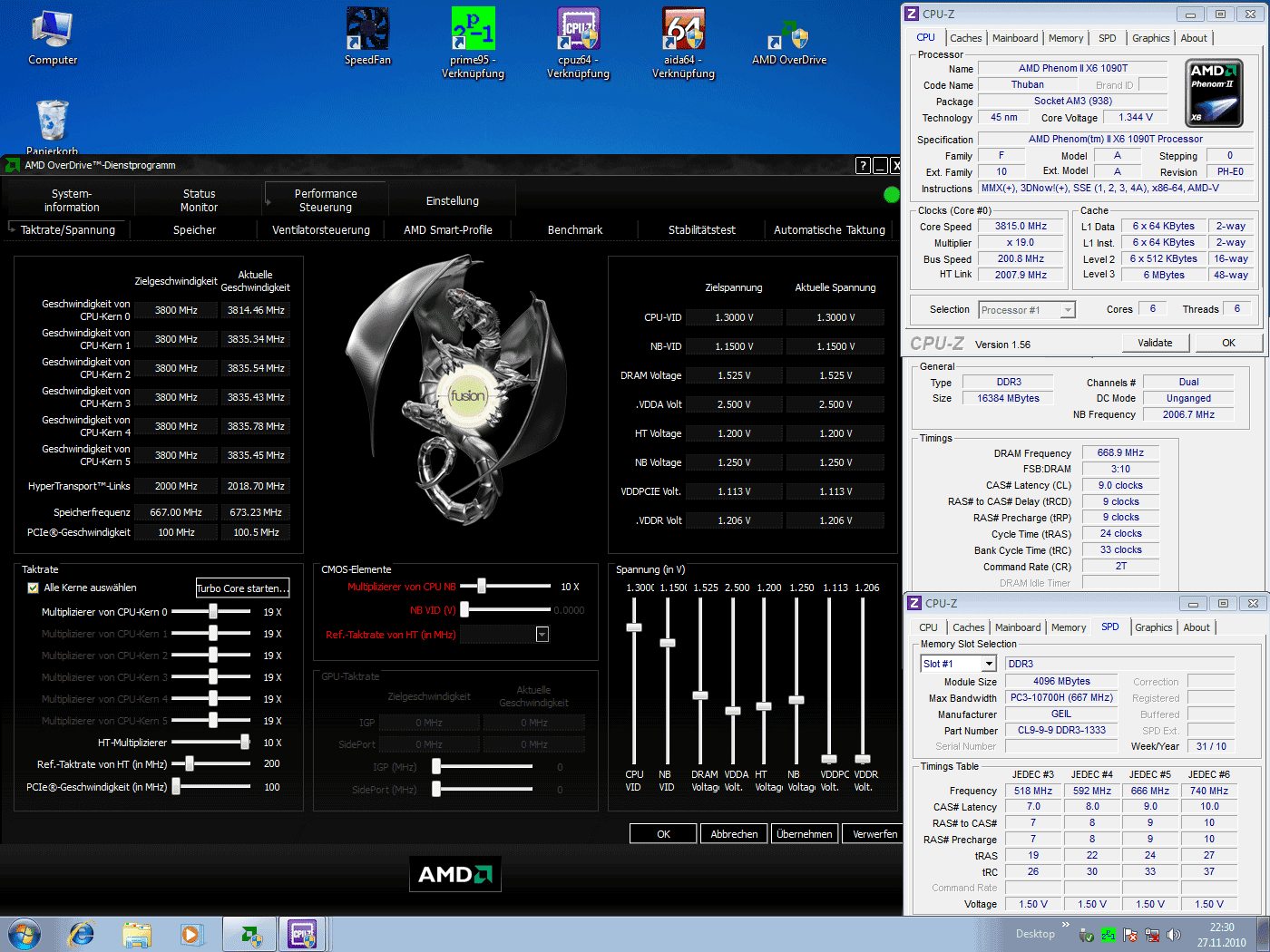Open the Papierkorb recycle bin icon
The height and width of the screenshot is (952, 1270).
point(53,127)
